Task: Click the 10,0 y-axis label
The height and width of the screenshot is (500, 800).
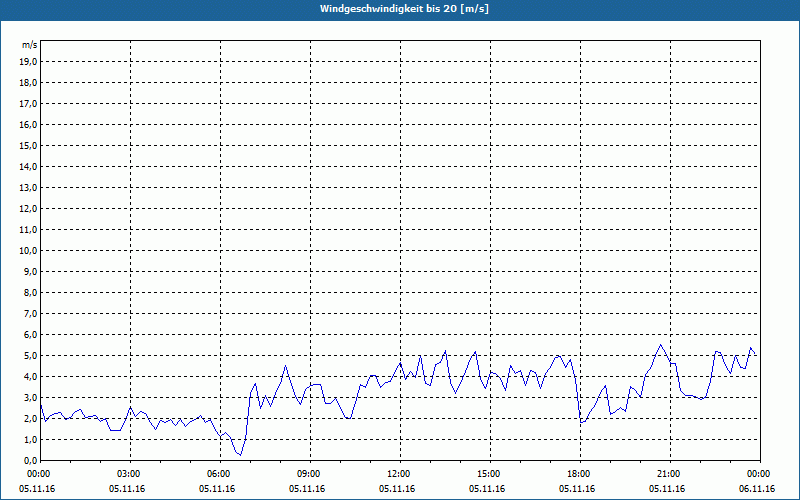Action: point(28,251)
